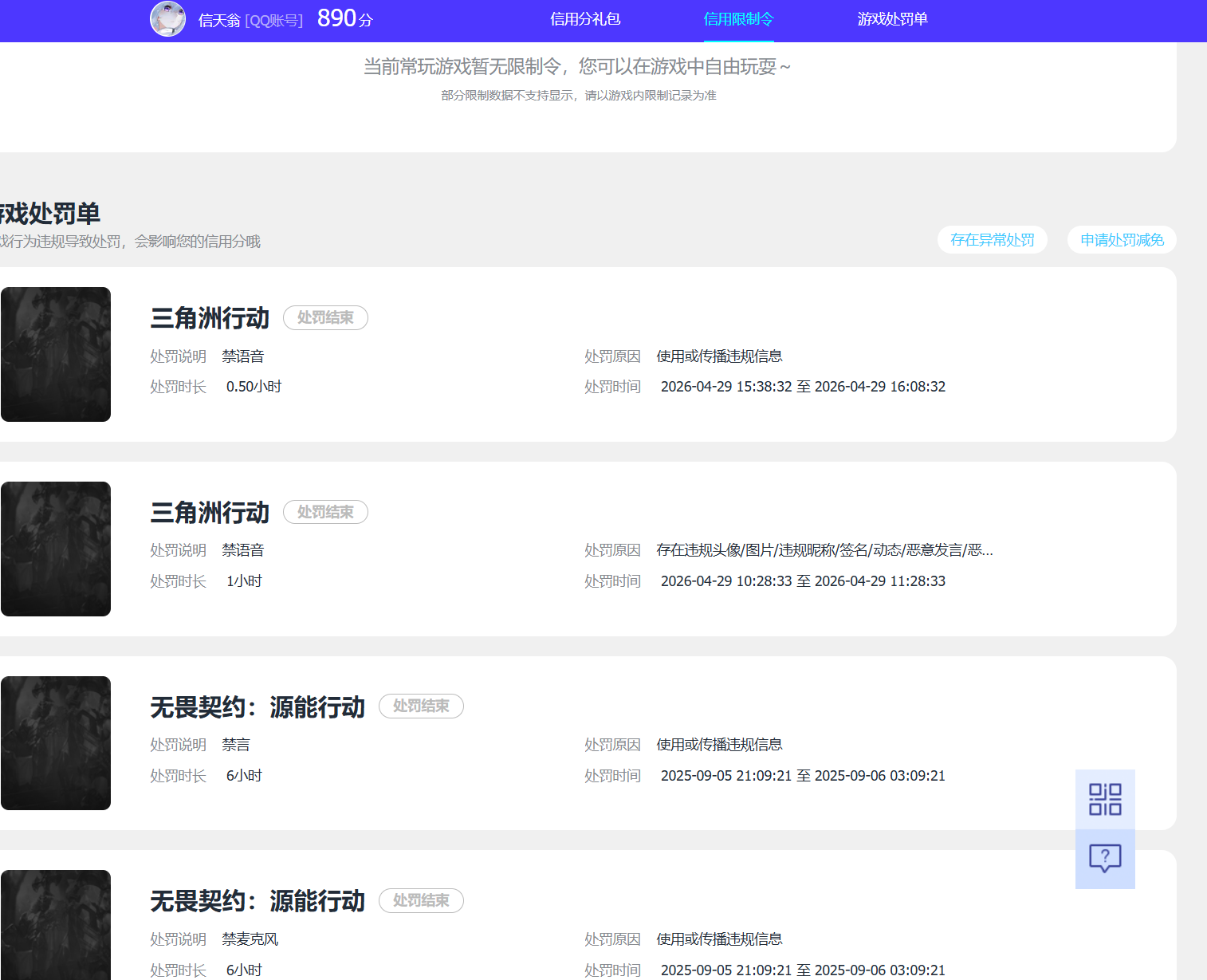Image resolution: width=1207 pixels, height=980 pixels.
Task: Click 三角洲行动 title of 0.50小时 penalty
Action: pos(210,318)
